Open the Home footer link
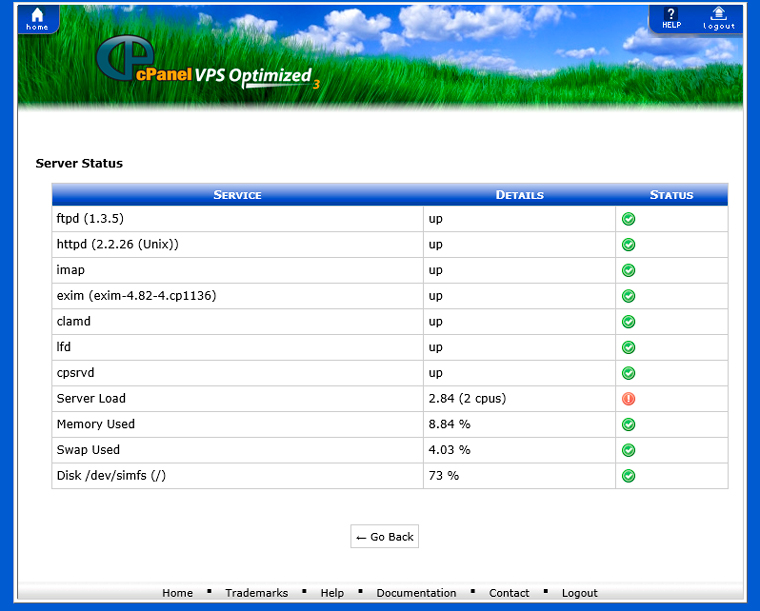 coord(177,593)
